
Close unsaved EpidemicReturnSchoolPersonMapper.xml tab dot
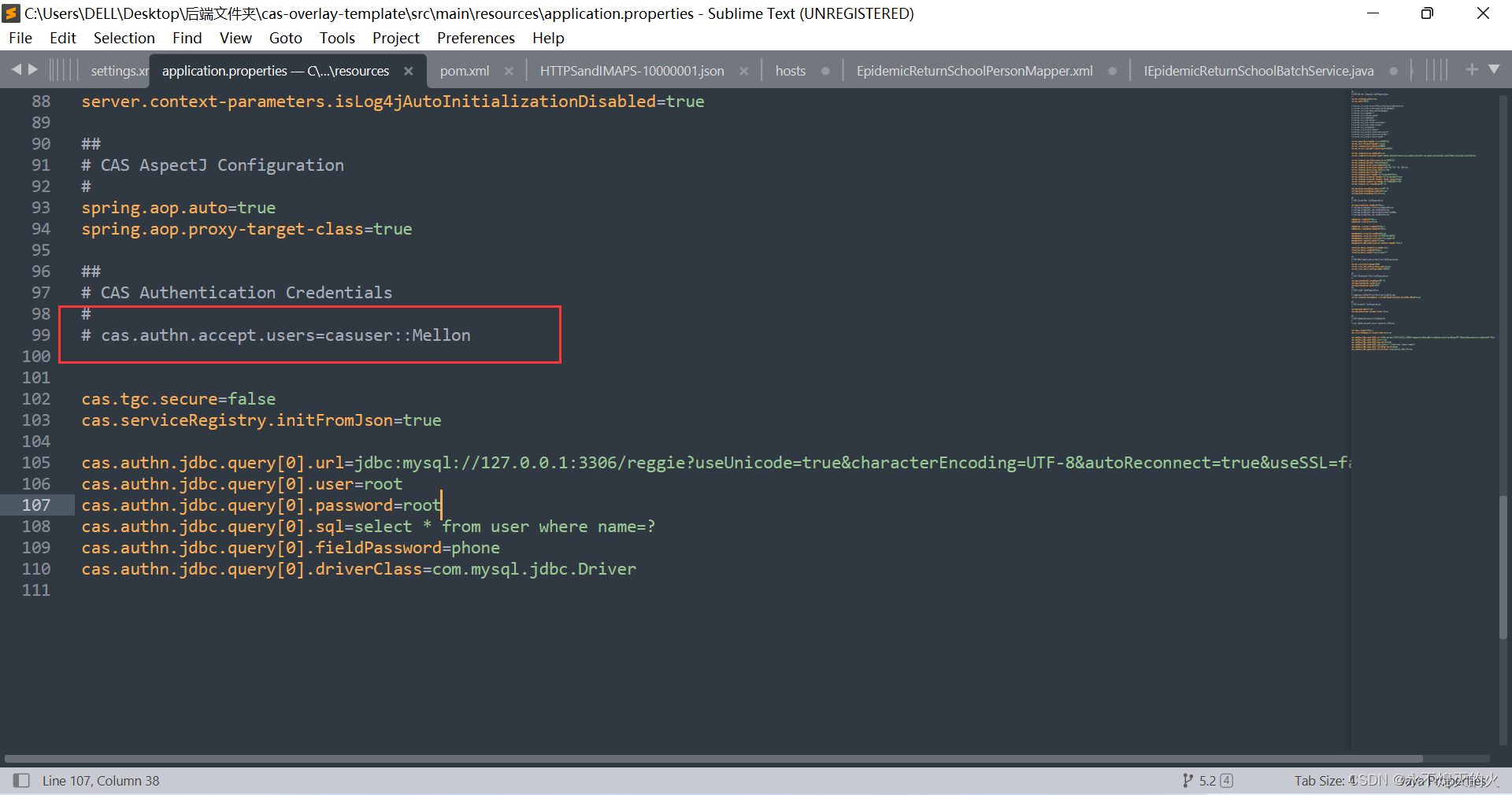1112,71
